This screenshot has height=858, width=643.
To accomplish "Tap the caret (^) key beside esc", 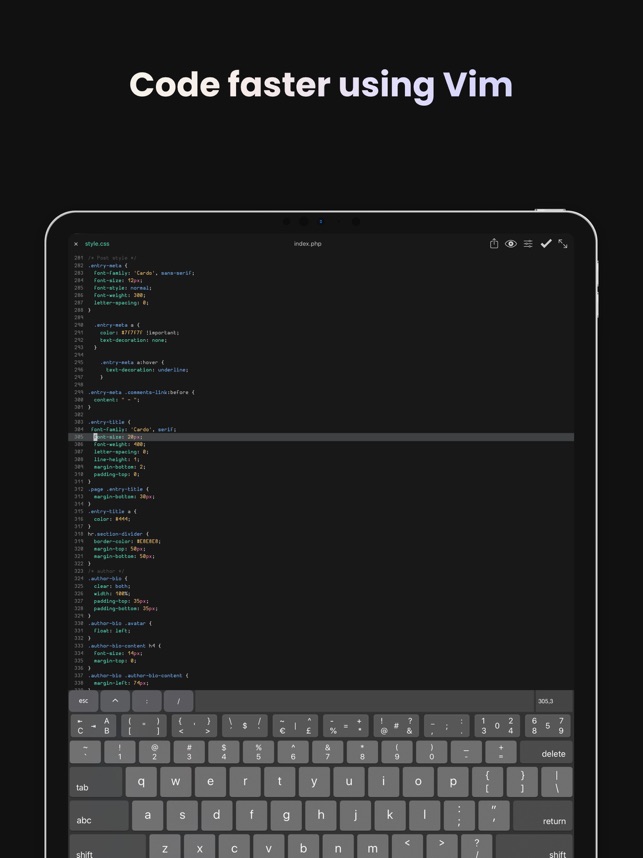I will click(x=115, y=701).
